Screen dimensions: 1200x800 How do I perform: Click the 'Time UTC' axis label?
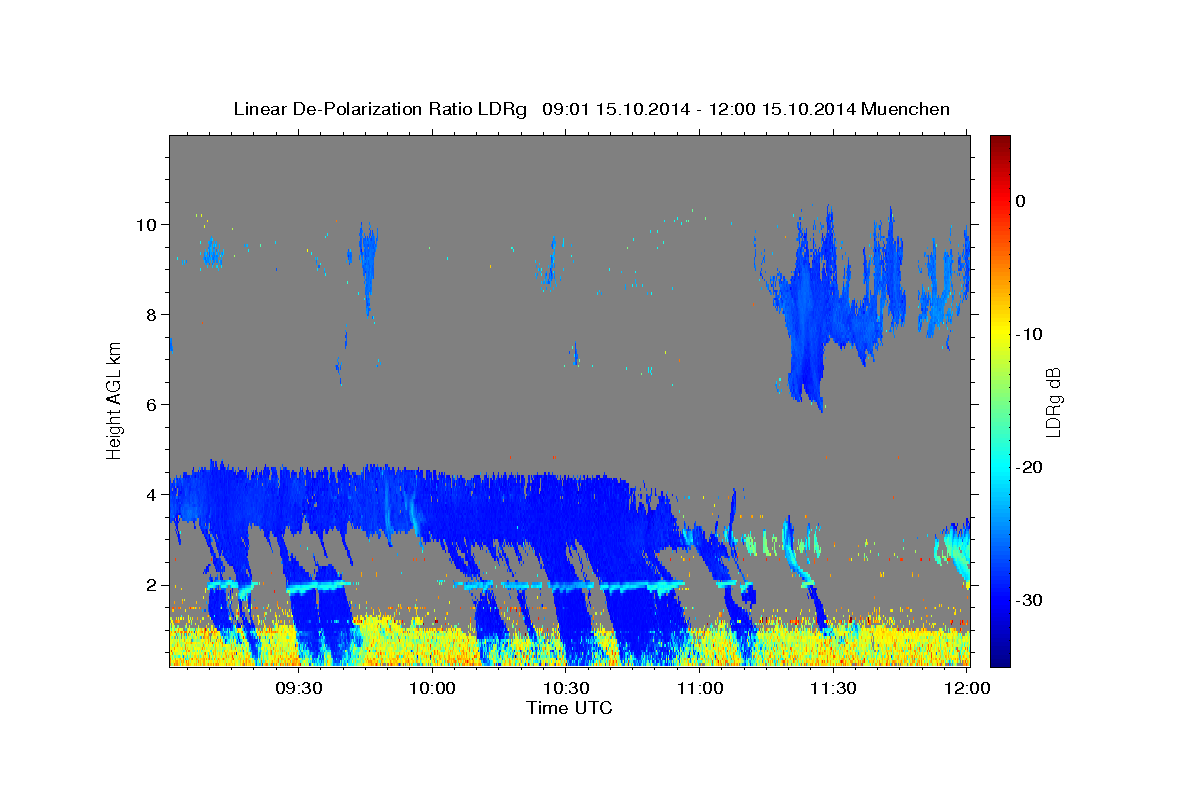point(569,708)
